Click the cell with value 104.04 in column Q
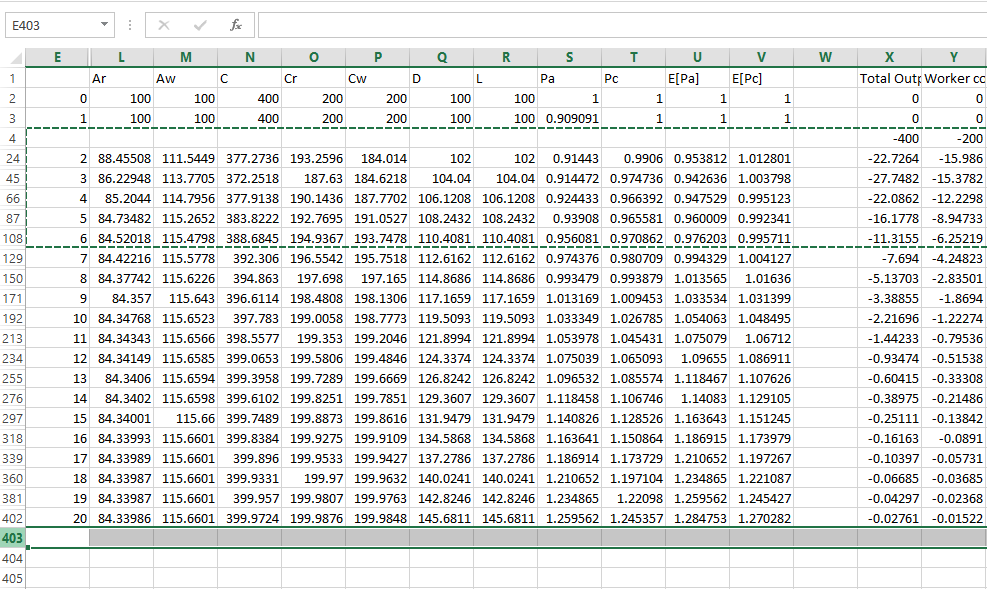This screenshot has width=987, height=589. 442,179
